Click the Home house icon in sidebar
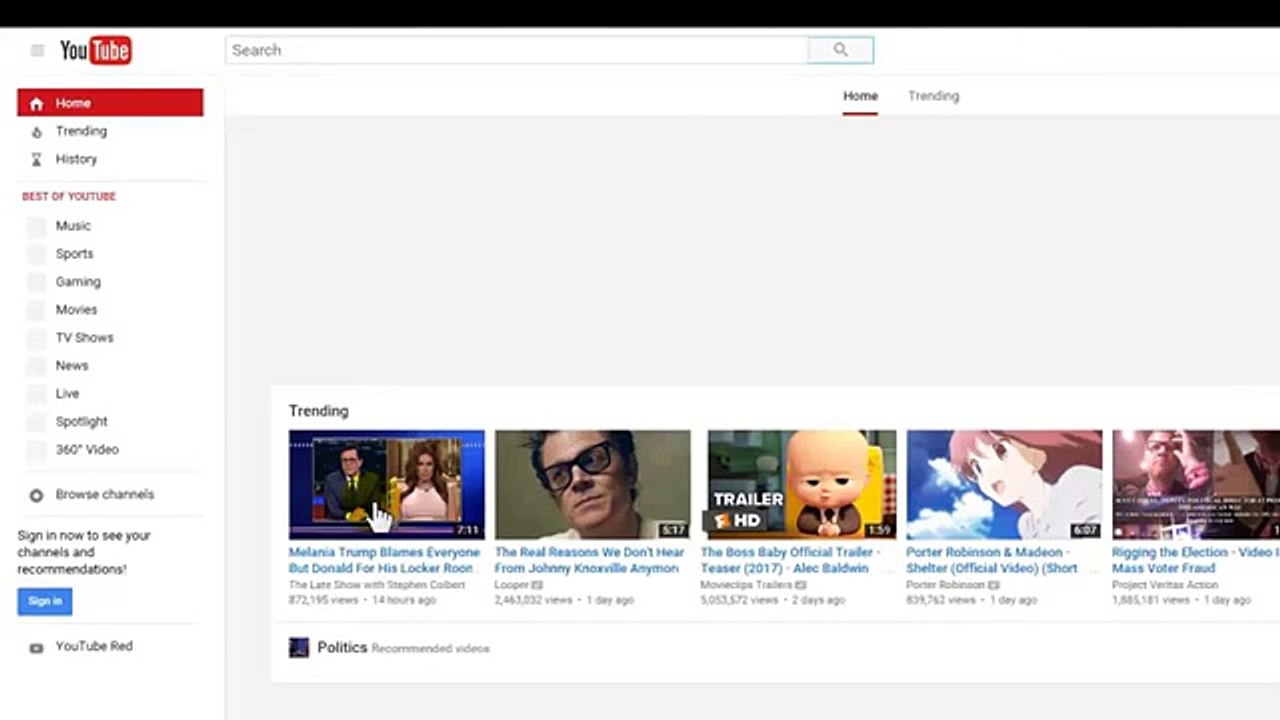Screen dimensions: 1280x720 point(36,103)
